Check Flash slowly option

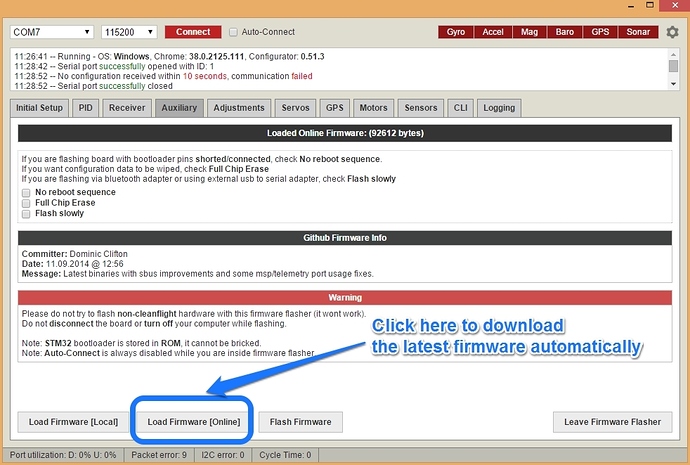(26, 214)
